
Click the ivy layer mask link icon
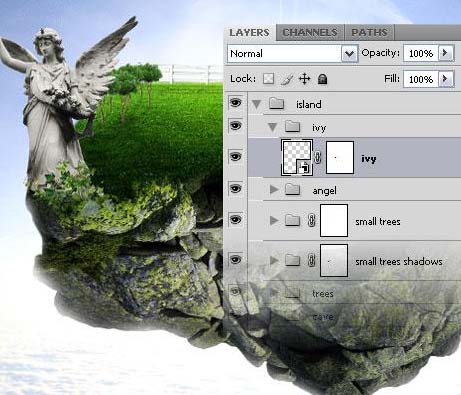(x=318, y=157)
